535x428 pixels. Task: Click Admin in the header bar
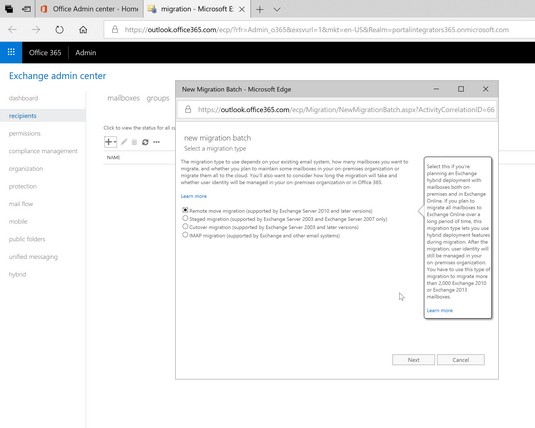click(x=86, y=53)
